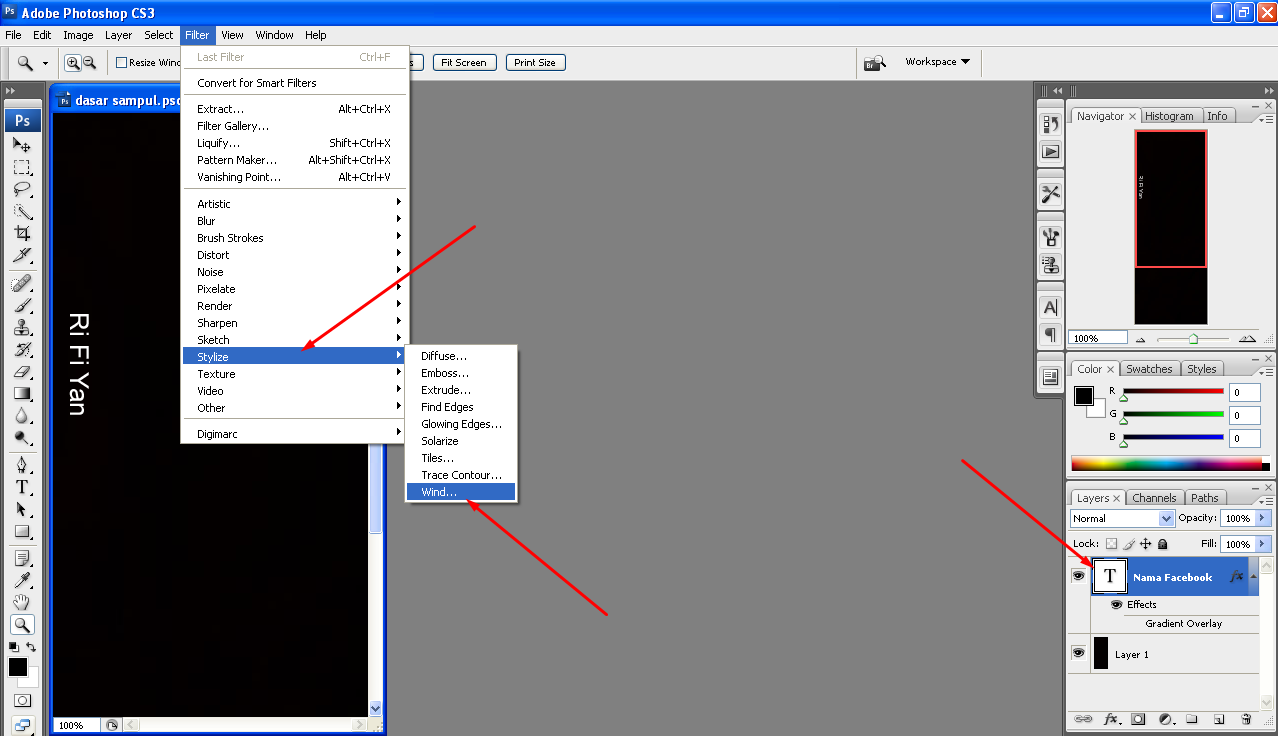The width and height of the screenshot is (1278, 736).
Task: Open the Opacity slider arrow
Action: 1264,518
